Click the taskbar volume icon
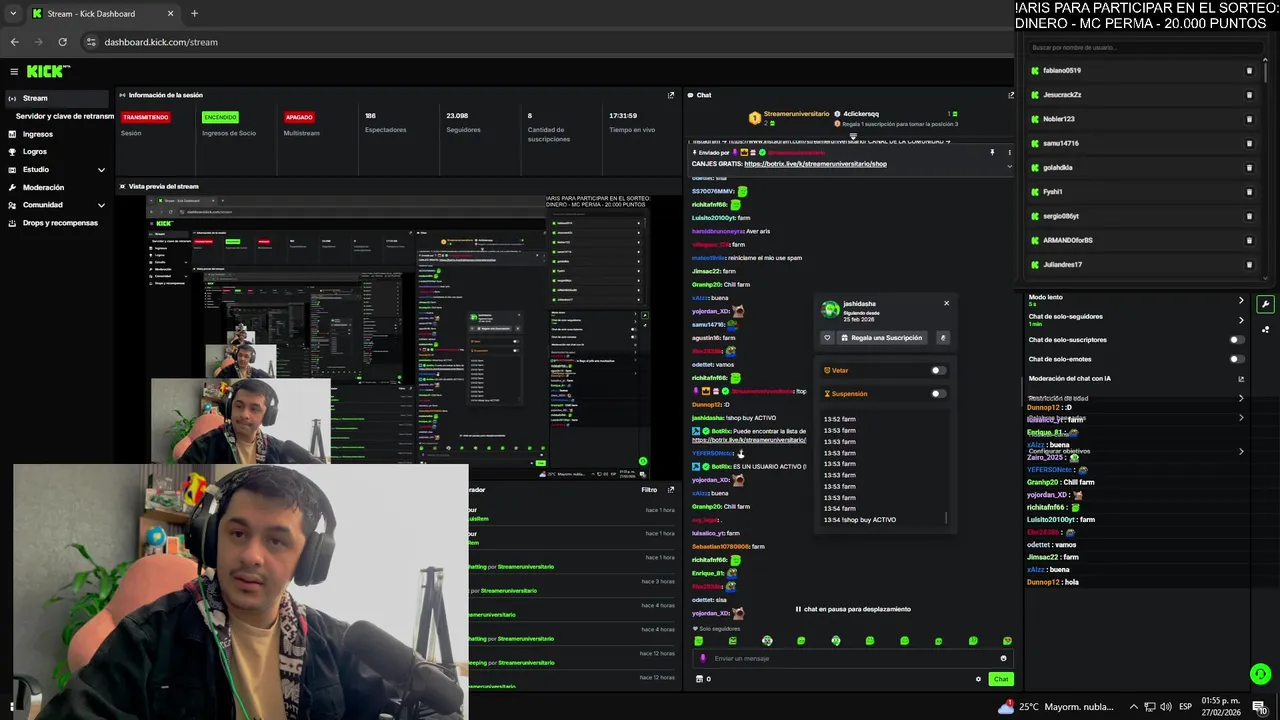The width and height of the screenshot is (1280, 720). [1166, 707]
